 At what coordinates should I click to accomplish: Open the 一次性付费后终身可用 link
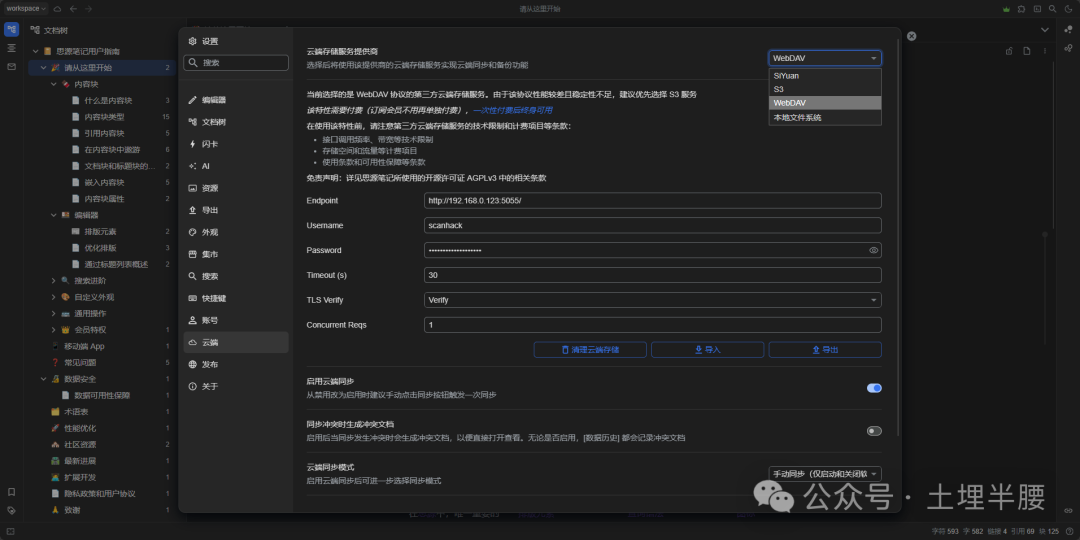click(x=512, y=110)
